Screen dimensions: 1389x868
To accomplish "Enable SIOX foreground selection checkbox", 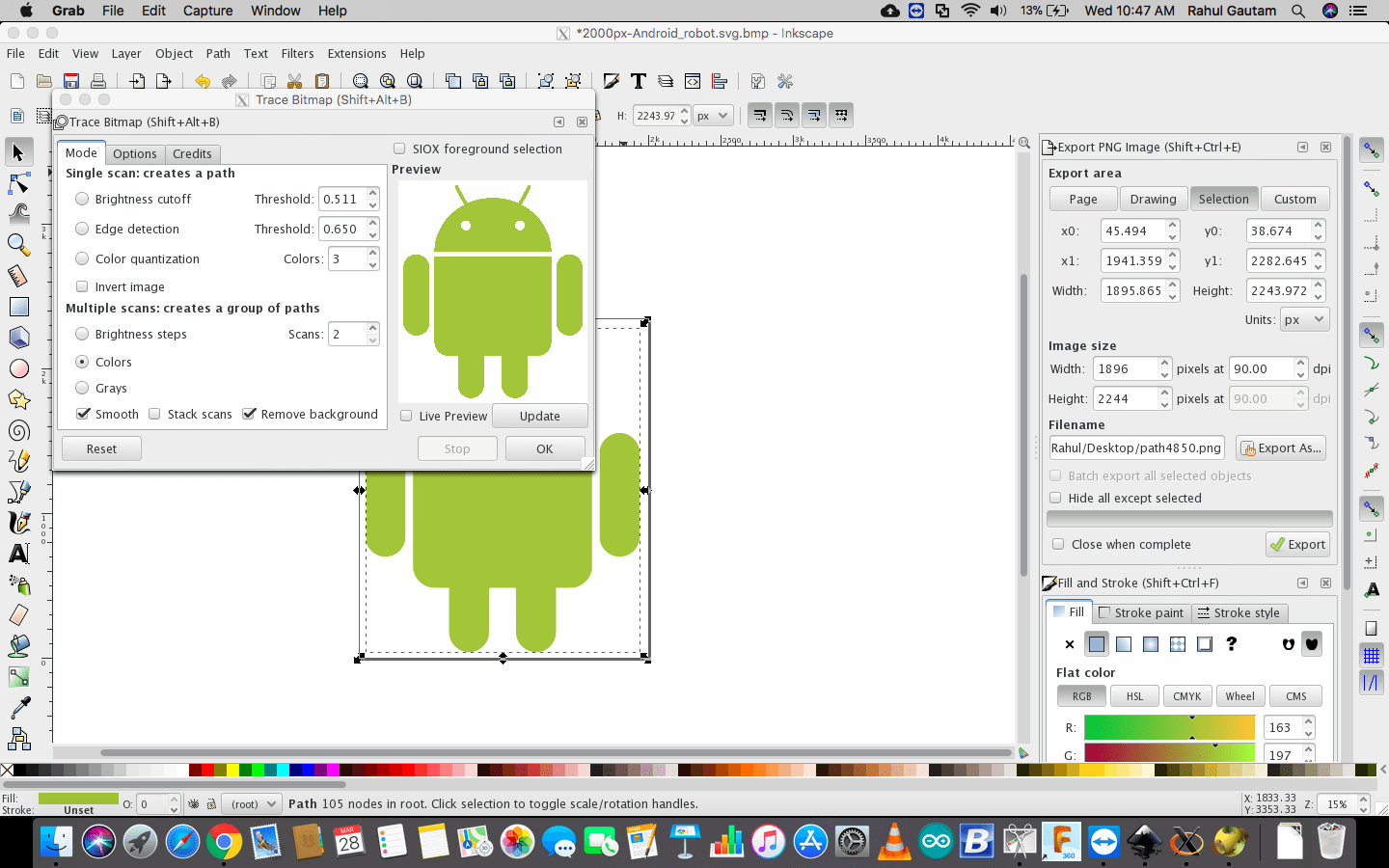I will coord(399,149).
